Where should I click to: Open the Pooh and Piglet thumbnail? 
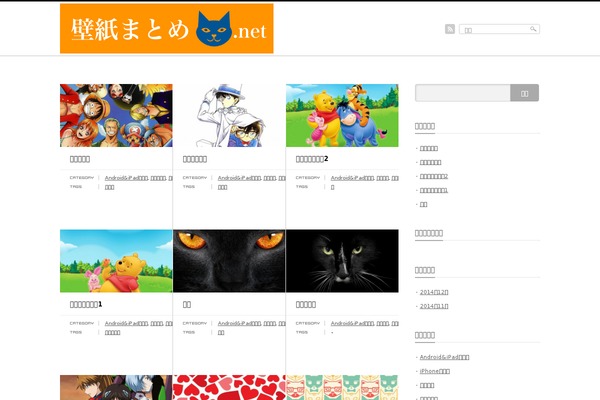click(116, 261)
